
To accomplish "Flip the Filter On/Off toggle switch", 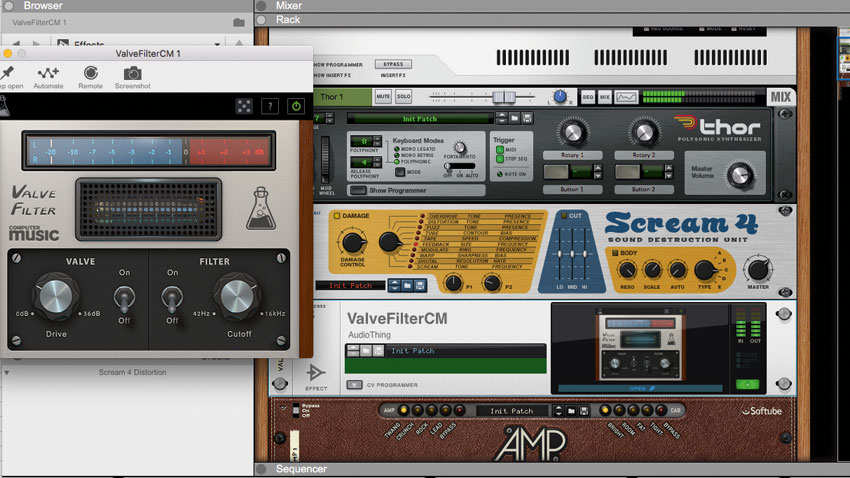I will [x=172, y=298].
